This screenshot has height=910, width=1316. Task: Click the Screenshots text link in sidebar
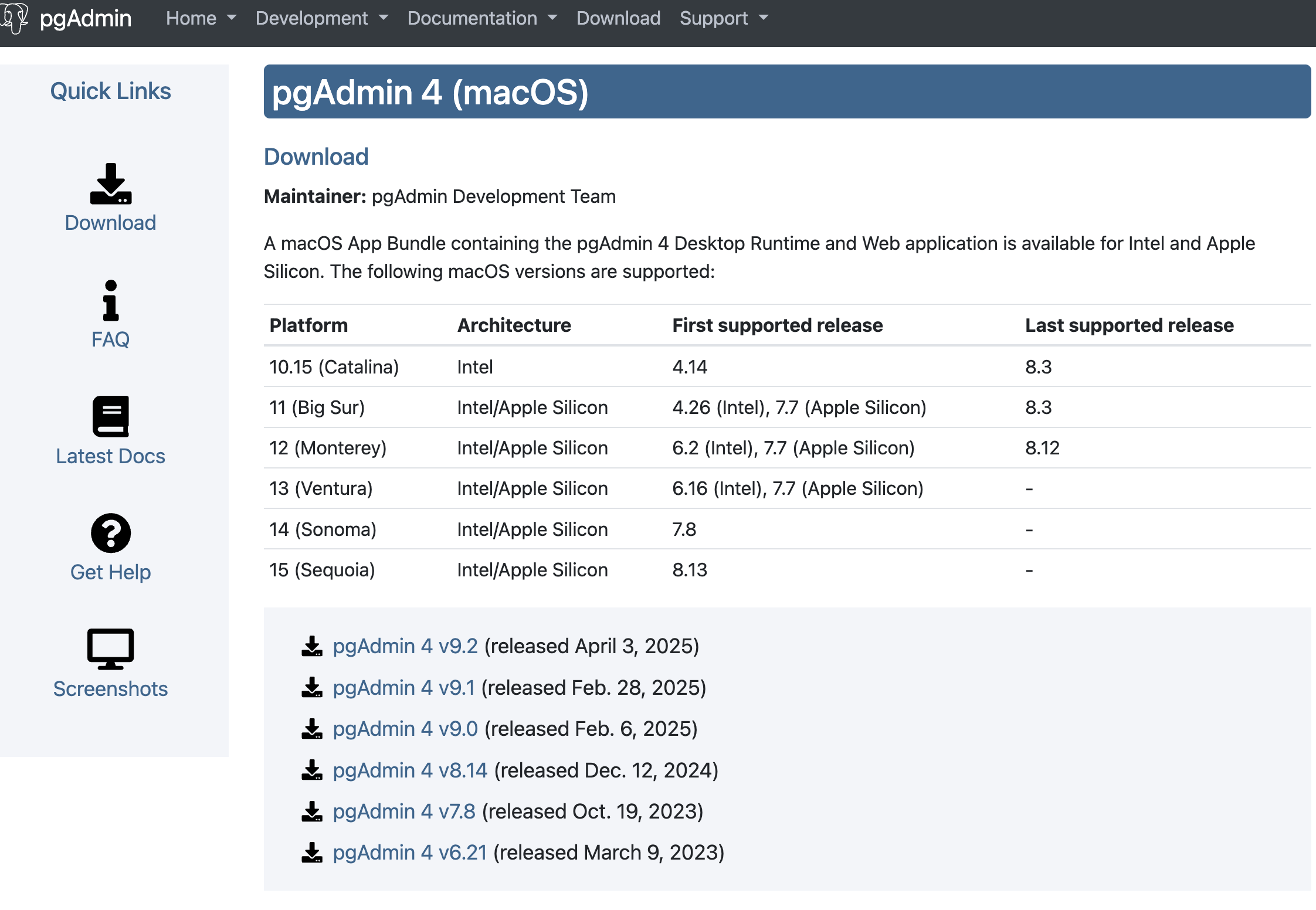(111, 689)
